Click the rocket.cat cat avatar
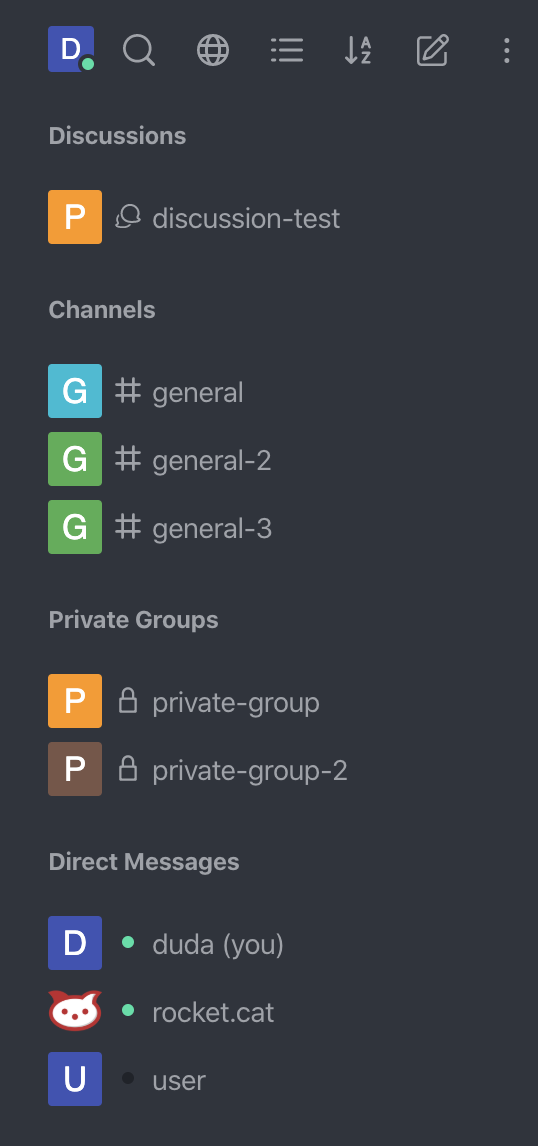 point(75,1011)
